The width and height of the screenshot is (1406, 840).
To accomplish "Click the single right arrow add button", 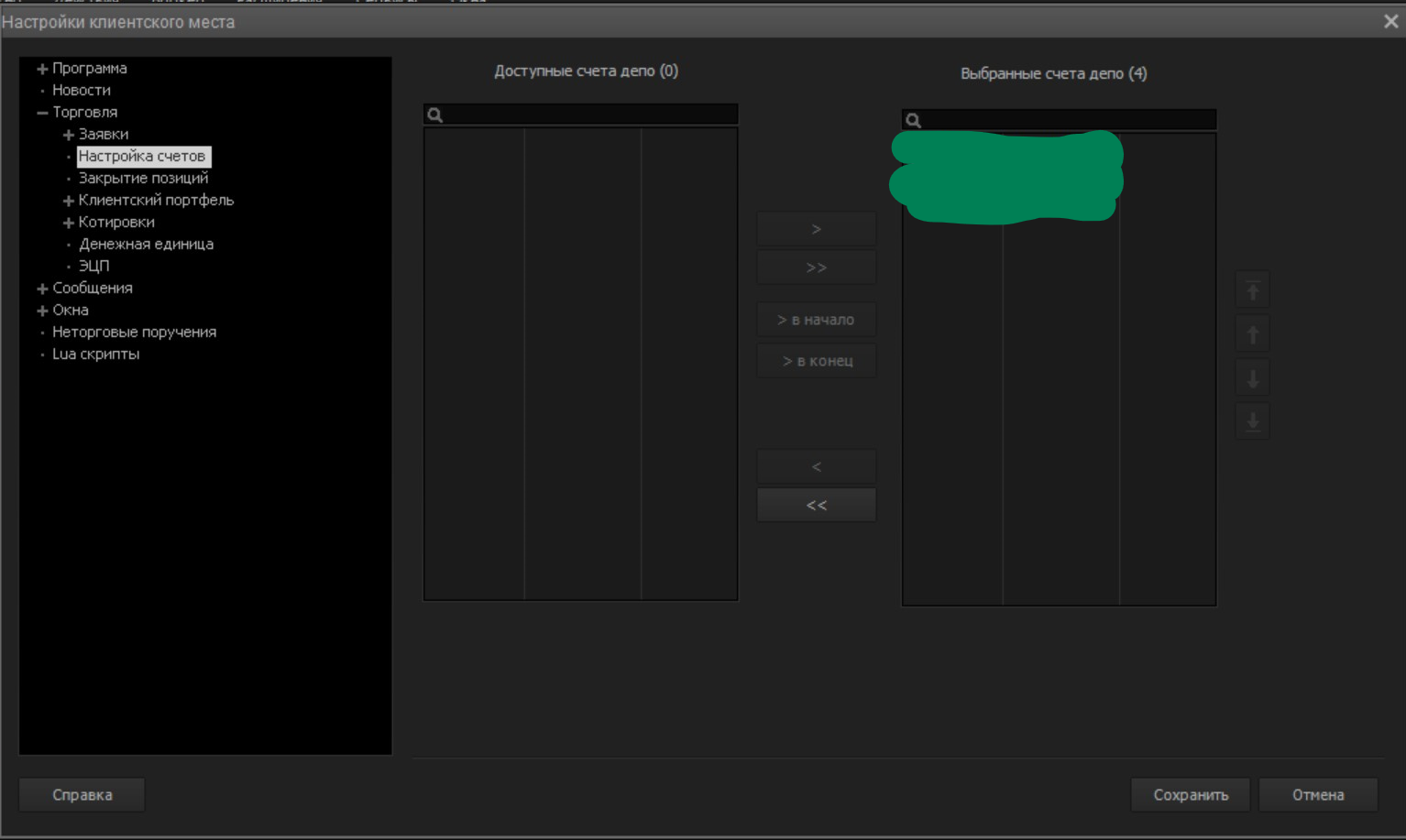I will [x=816, y=229].
